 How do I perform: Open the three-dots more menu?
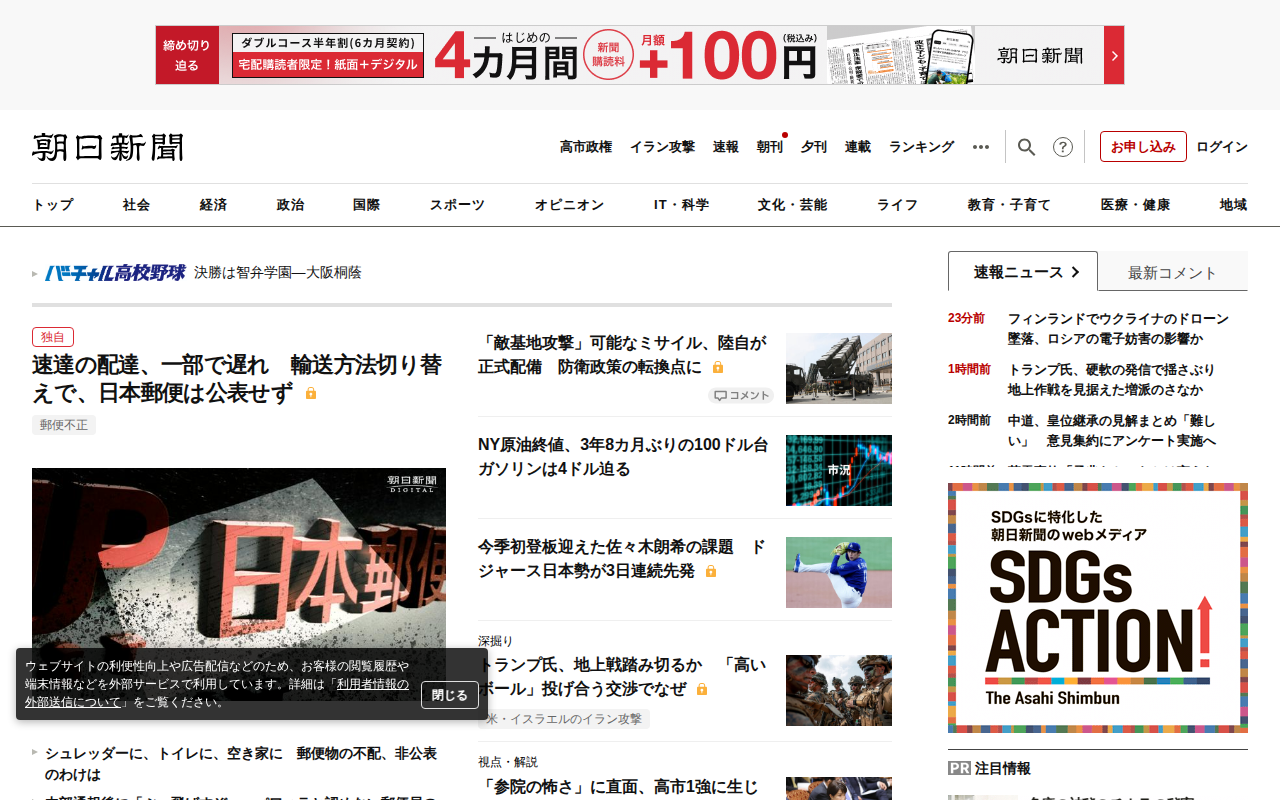pos(981,147)
